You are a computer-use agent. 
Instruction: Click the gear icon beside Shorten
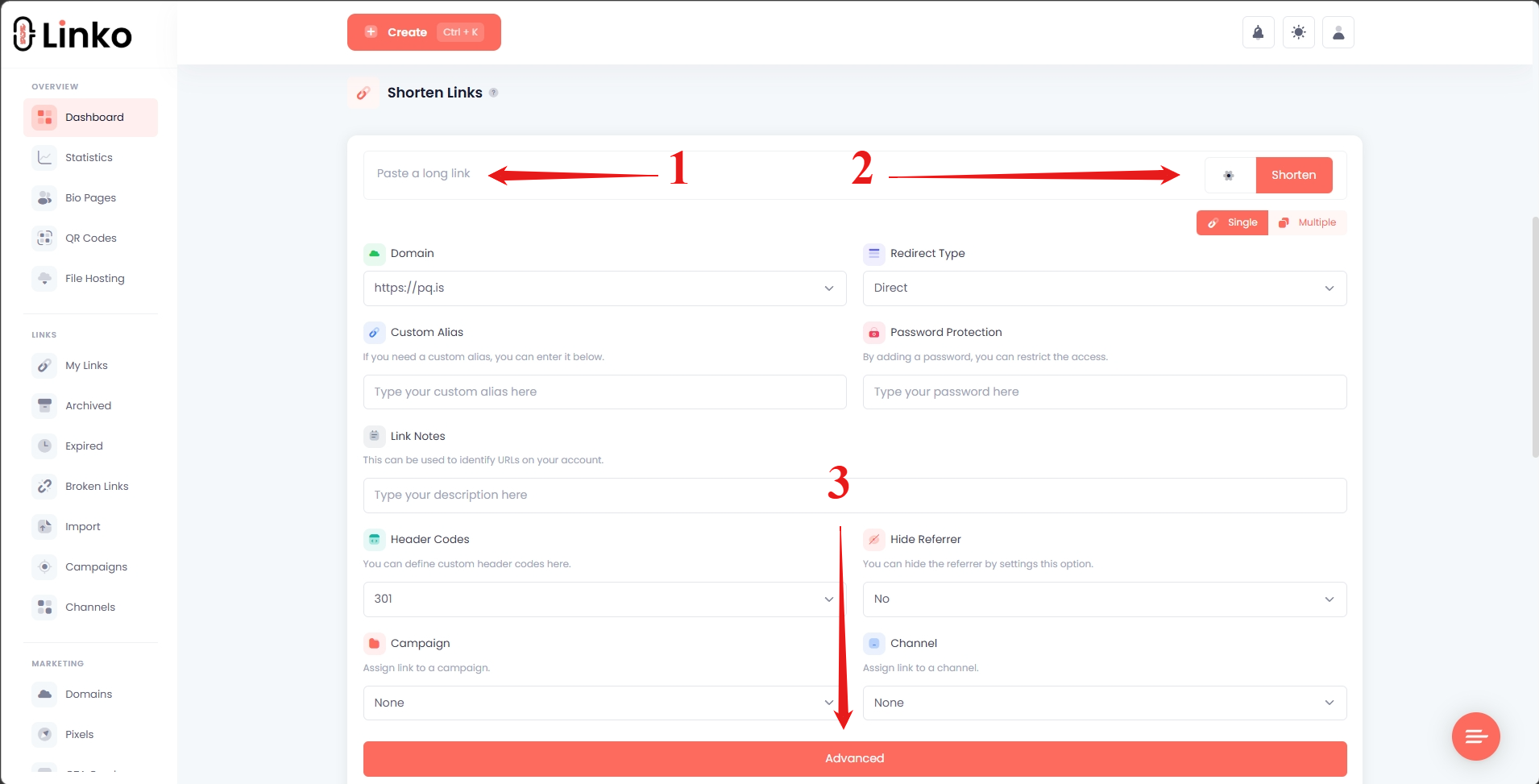tap(1228, 175)
